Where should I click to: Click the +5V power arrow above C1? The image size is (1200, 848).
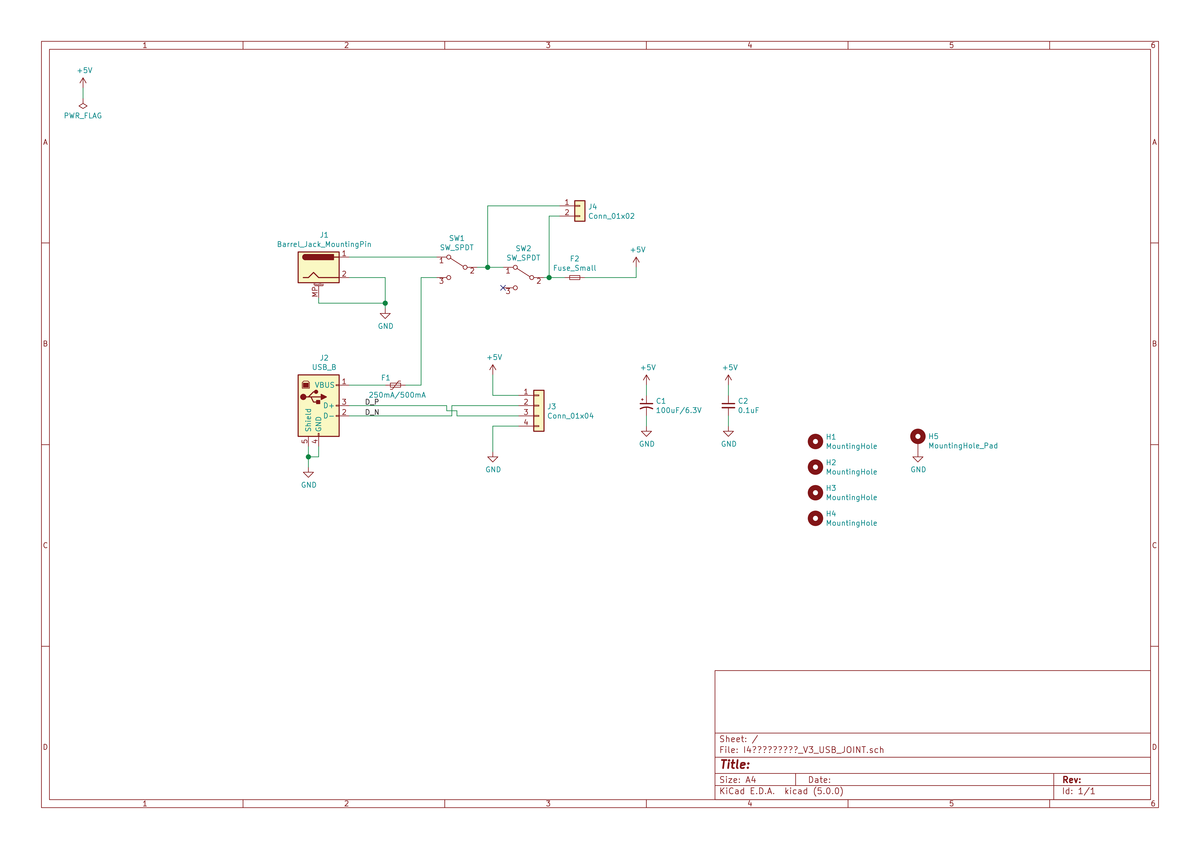pos(646,379)
